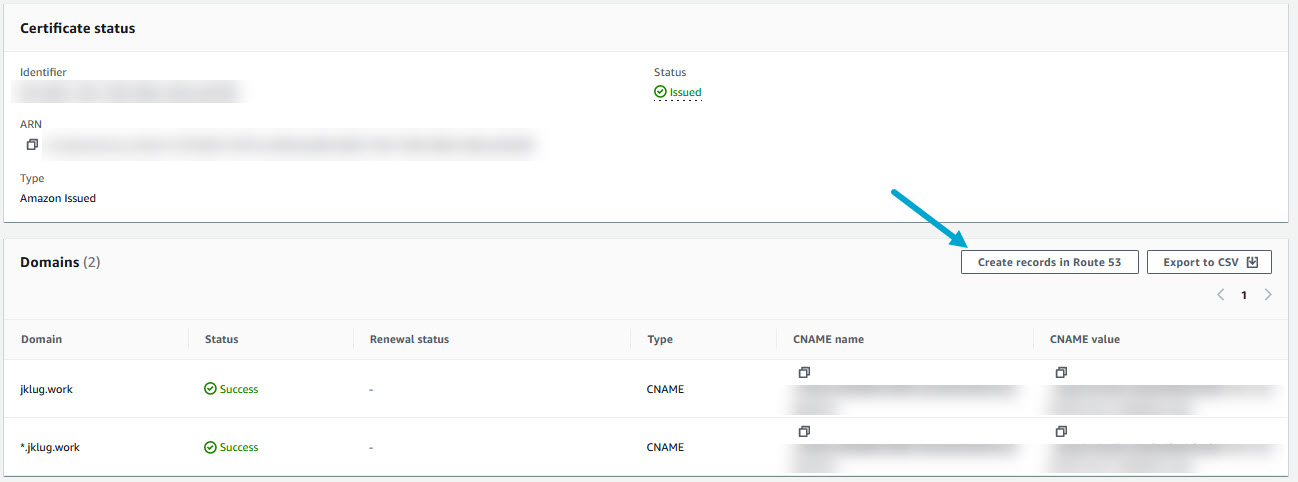The width and height of the screenshot is (1298, 482).
Task: Select the jklug.work domain cell
Action: click(x=46, y=389)
